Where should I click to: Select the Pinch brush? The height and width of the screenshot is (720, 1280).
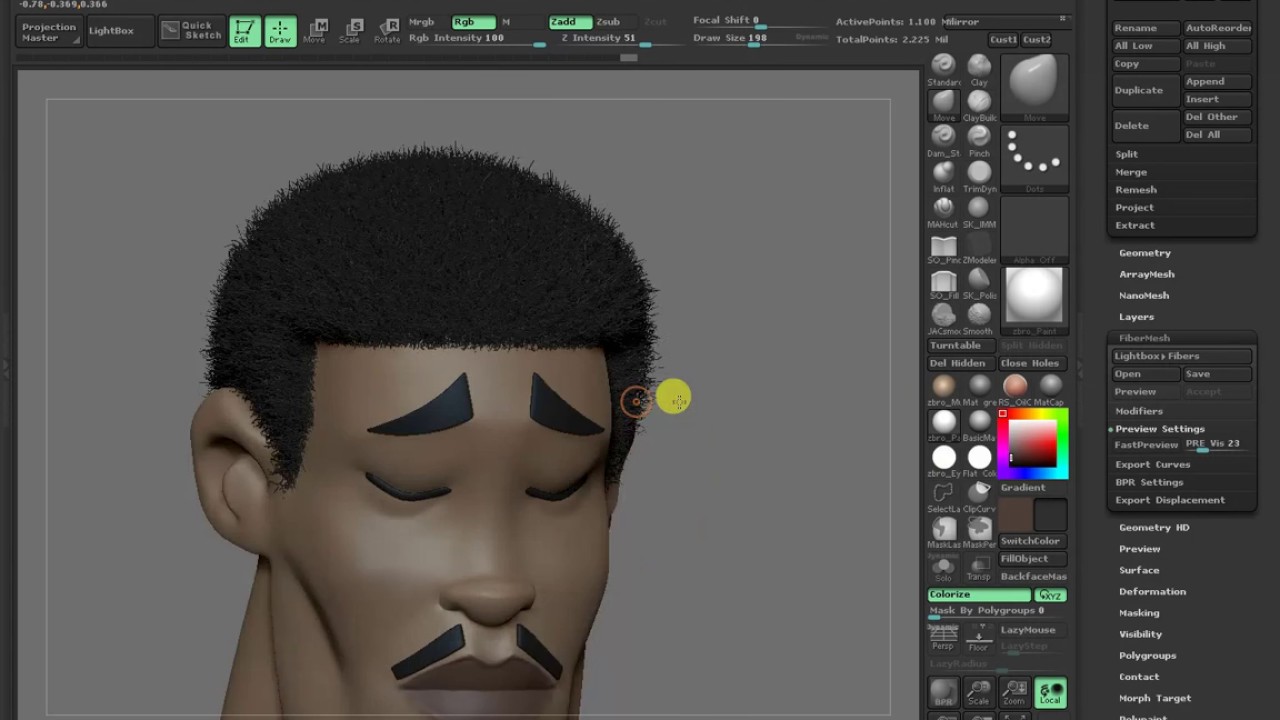point(979,140)
